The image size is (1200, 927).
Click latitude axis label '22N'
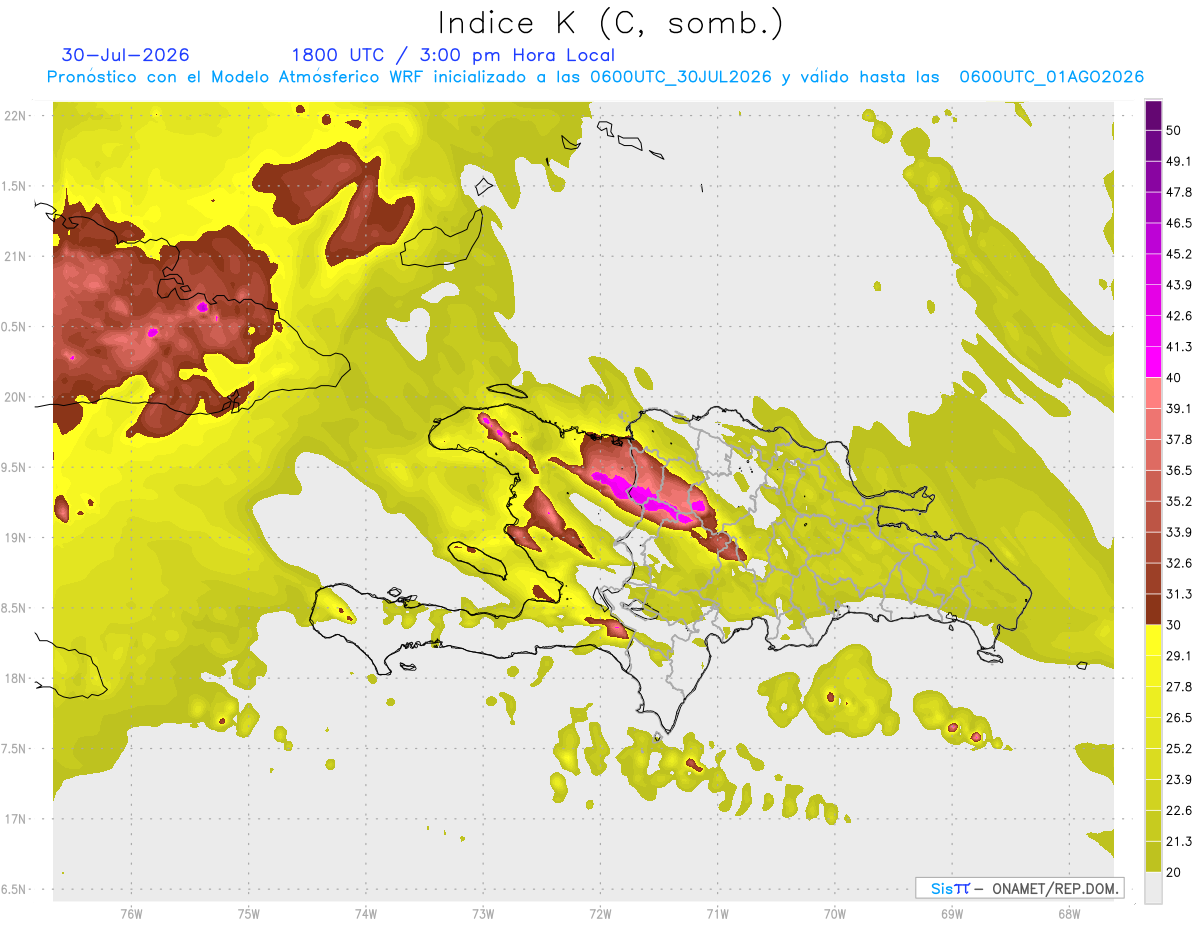pyautogui.click(x=16, y=116)
